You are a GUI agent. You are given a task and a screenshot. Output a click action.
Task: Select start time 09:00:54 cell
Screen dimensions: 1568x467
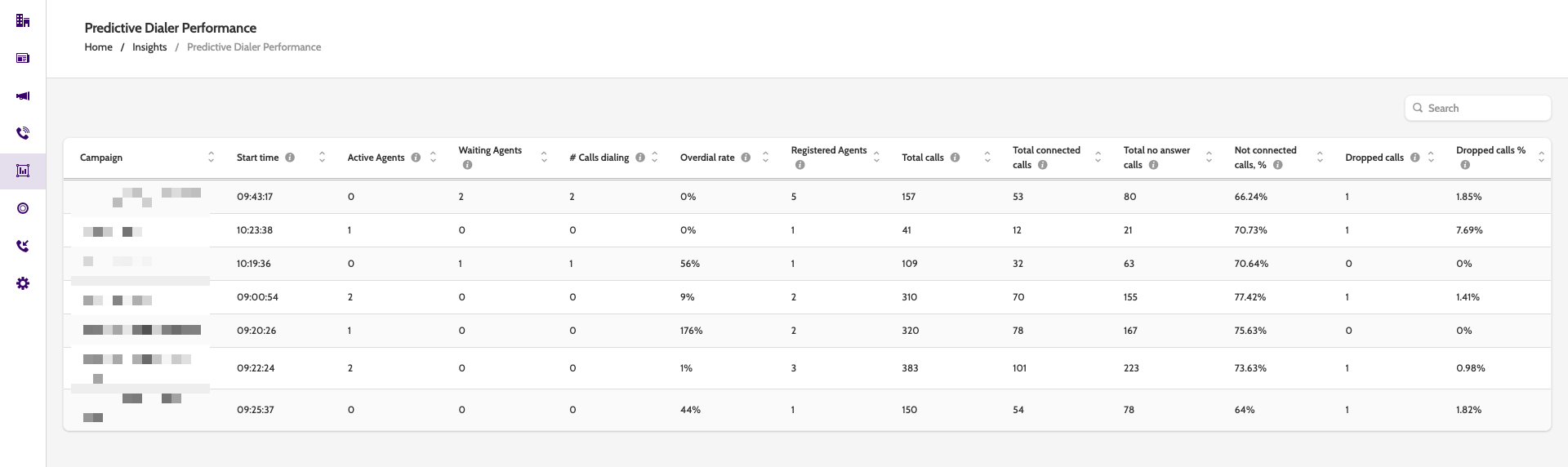point(257,297)
